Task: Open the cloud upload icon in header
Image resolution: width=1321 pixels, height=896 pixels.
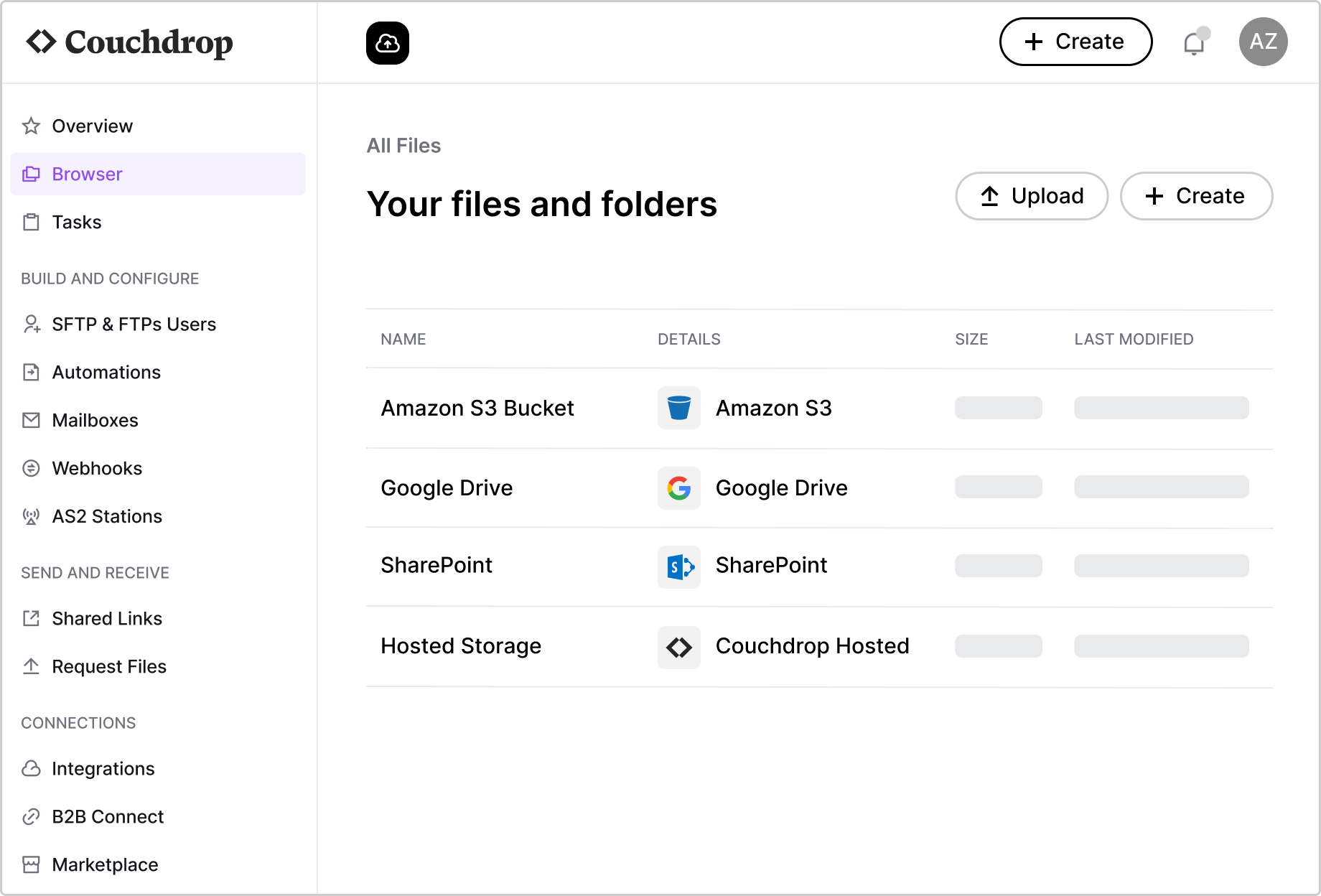Action: click(388, 43)
